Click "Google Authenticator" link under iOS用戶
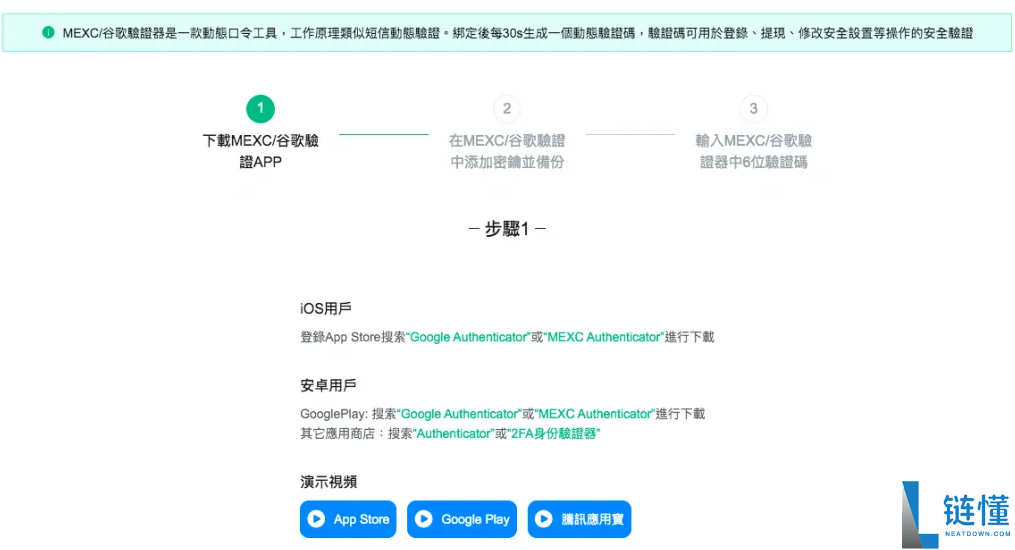Screen dimensions: 1015x550 click(x=469, y=337)
